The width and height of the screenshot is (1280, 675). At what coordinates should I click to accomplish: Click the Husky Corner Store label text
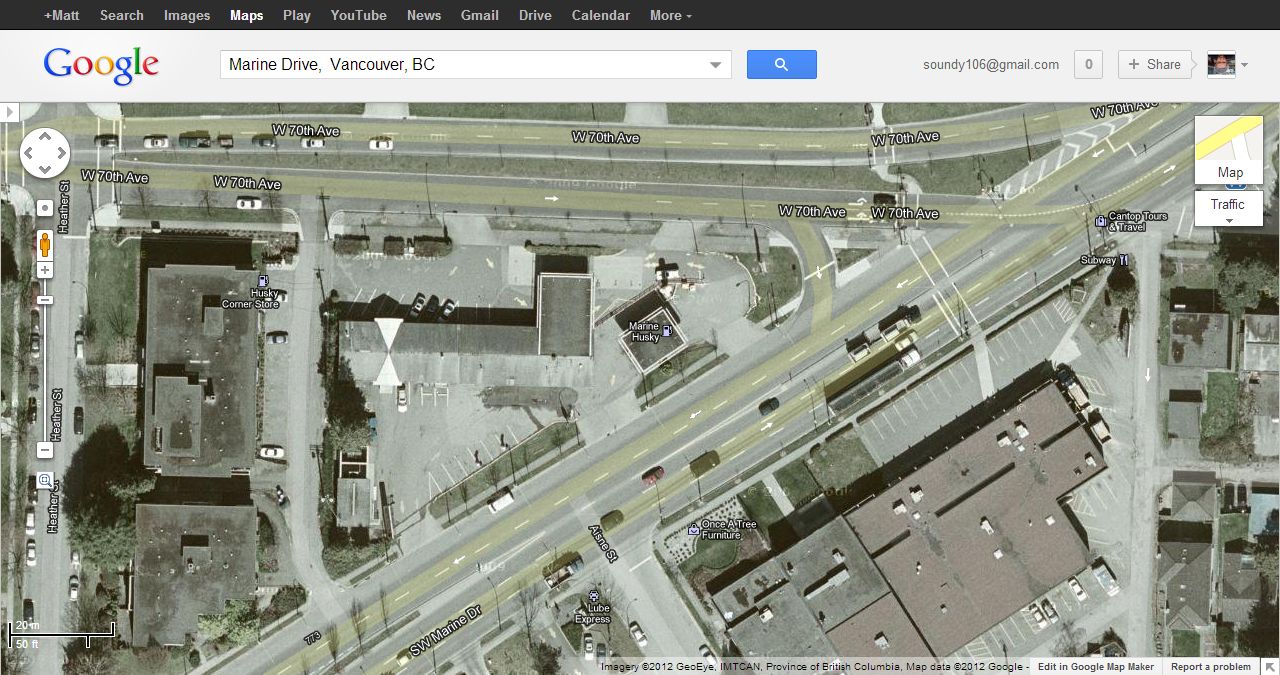(250, 299)
